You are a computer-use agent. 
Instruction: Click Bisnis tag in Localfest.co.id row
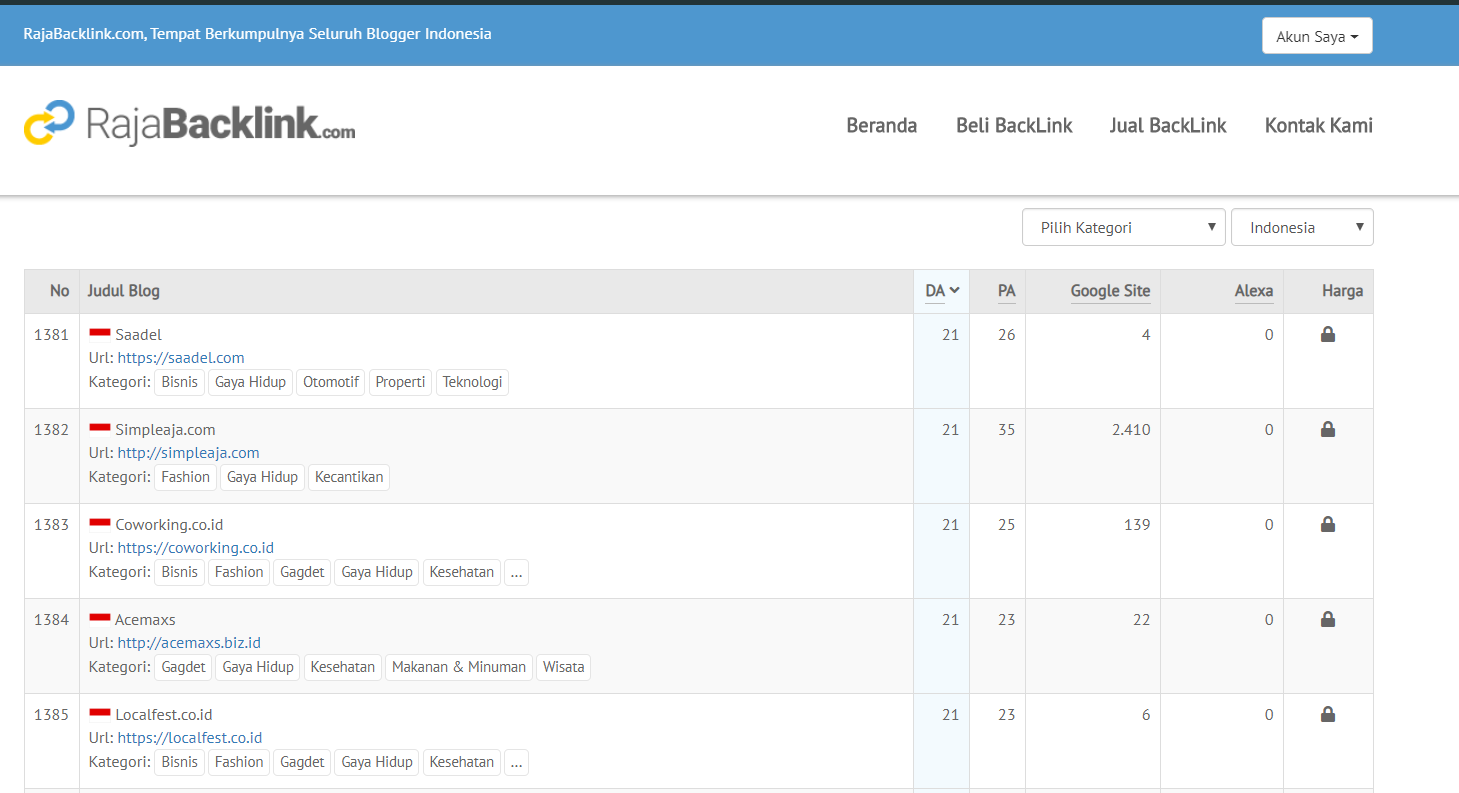coord(180,762)
